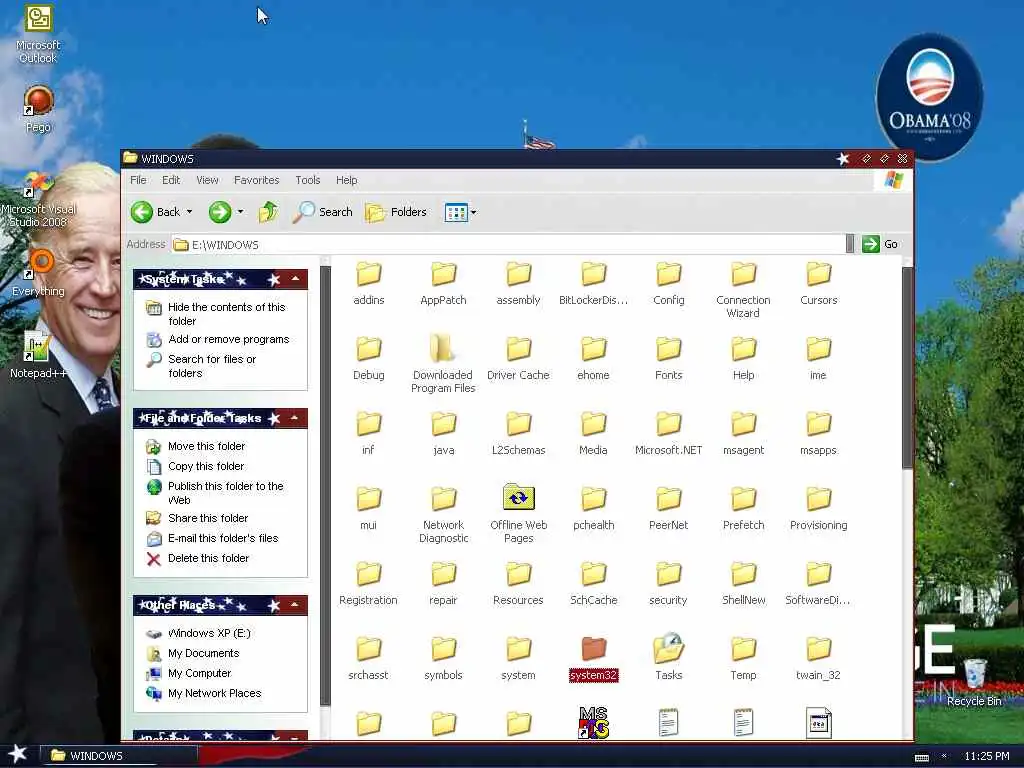Screen dimensions: 1024x768
Task: Collapse the File and Folder Tasks panel
Action: click(295, 418)
